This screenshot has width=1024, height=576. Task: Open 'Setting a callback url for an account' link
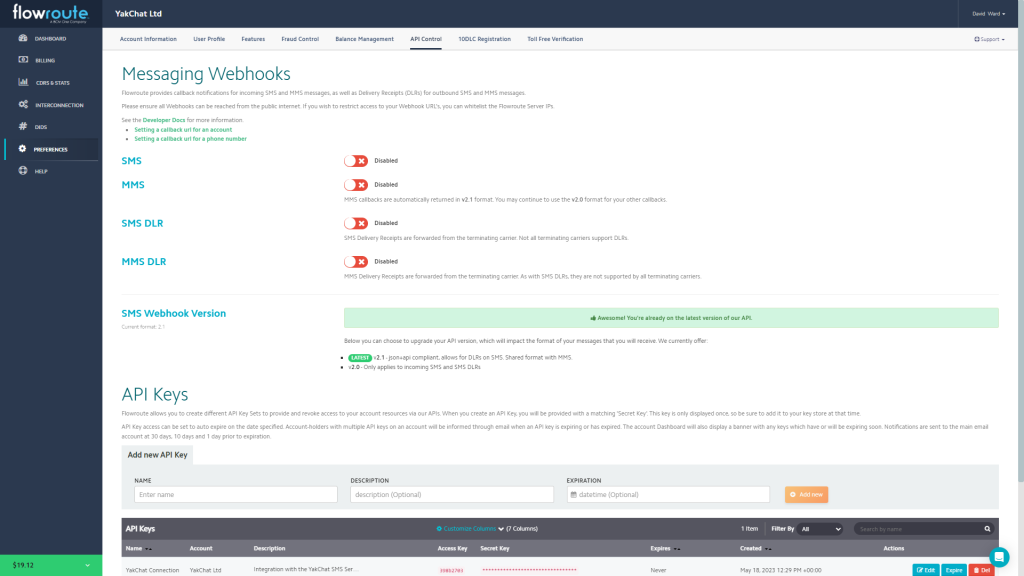click(x=183, y=129)
